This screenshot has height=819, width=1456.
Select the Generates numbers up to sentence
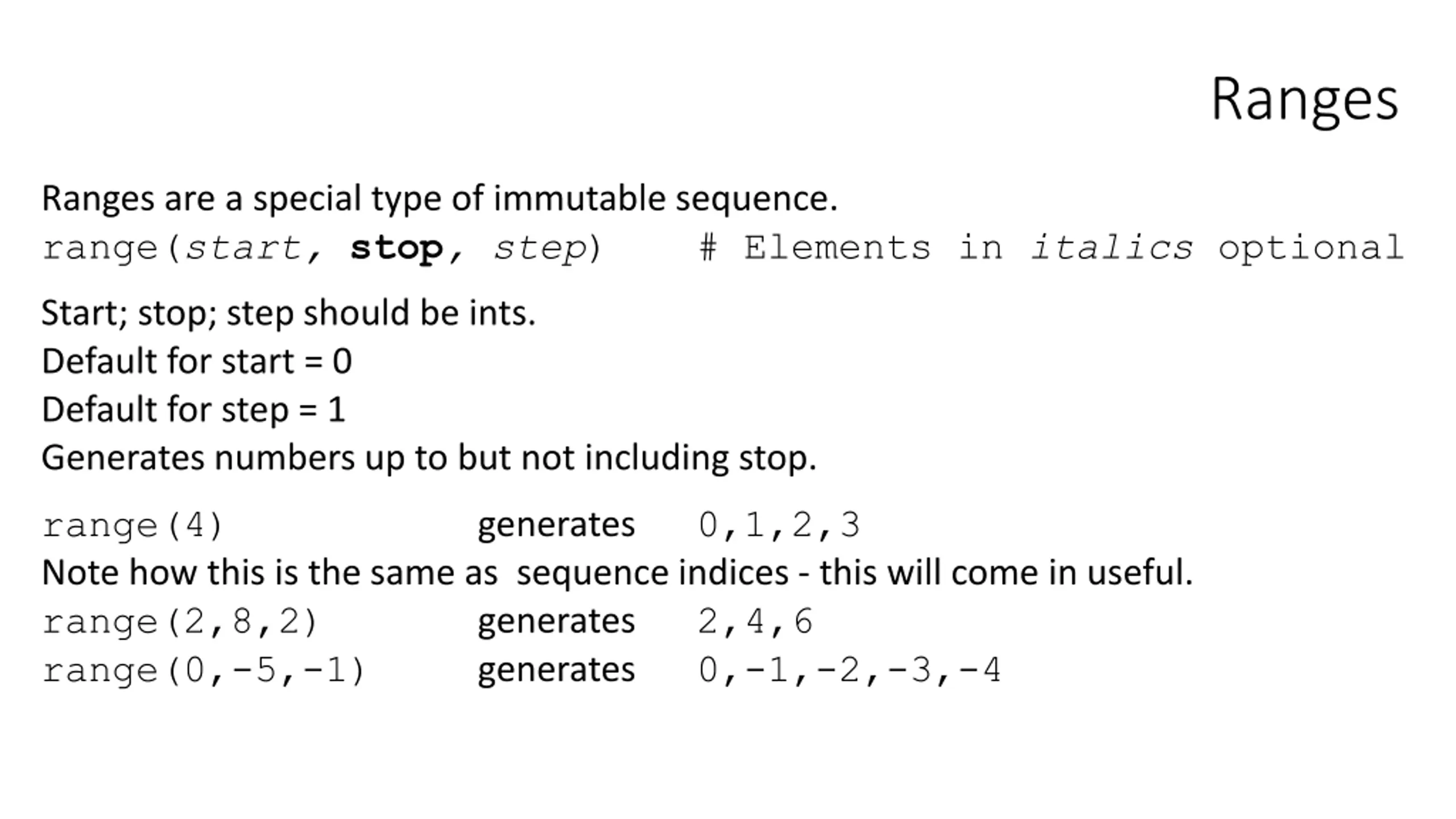click(429, 458)
